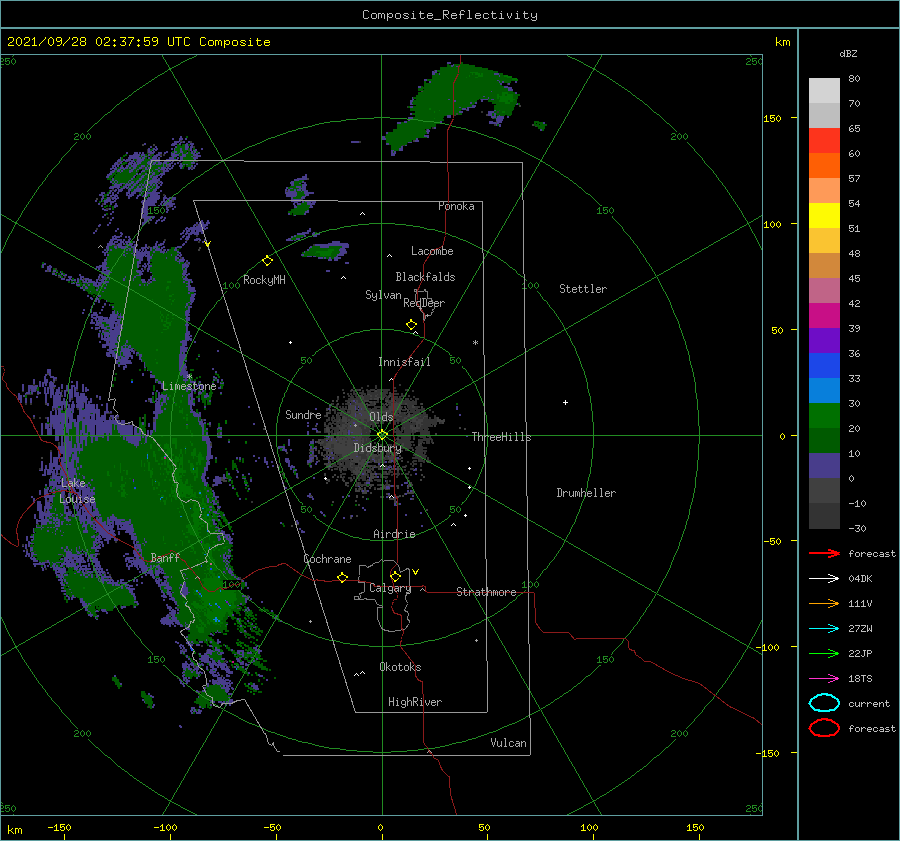Click the yellow km label at top right
Screen dimensions: 900x841
click(782, 42)
